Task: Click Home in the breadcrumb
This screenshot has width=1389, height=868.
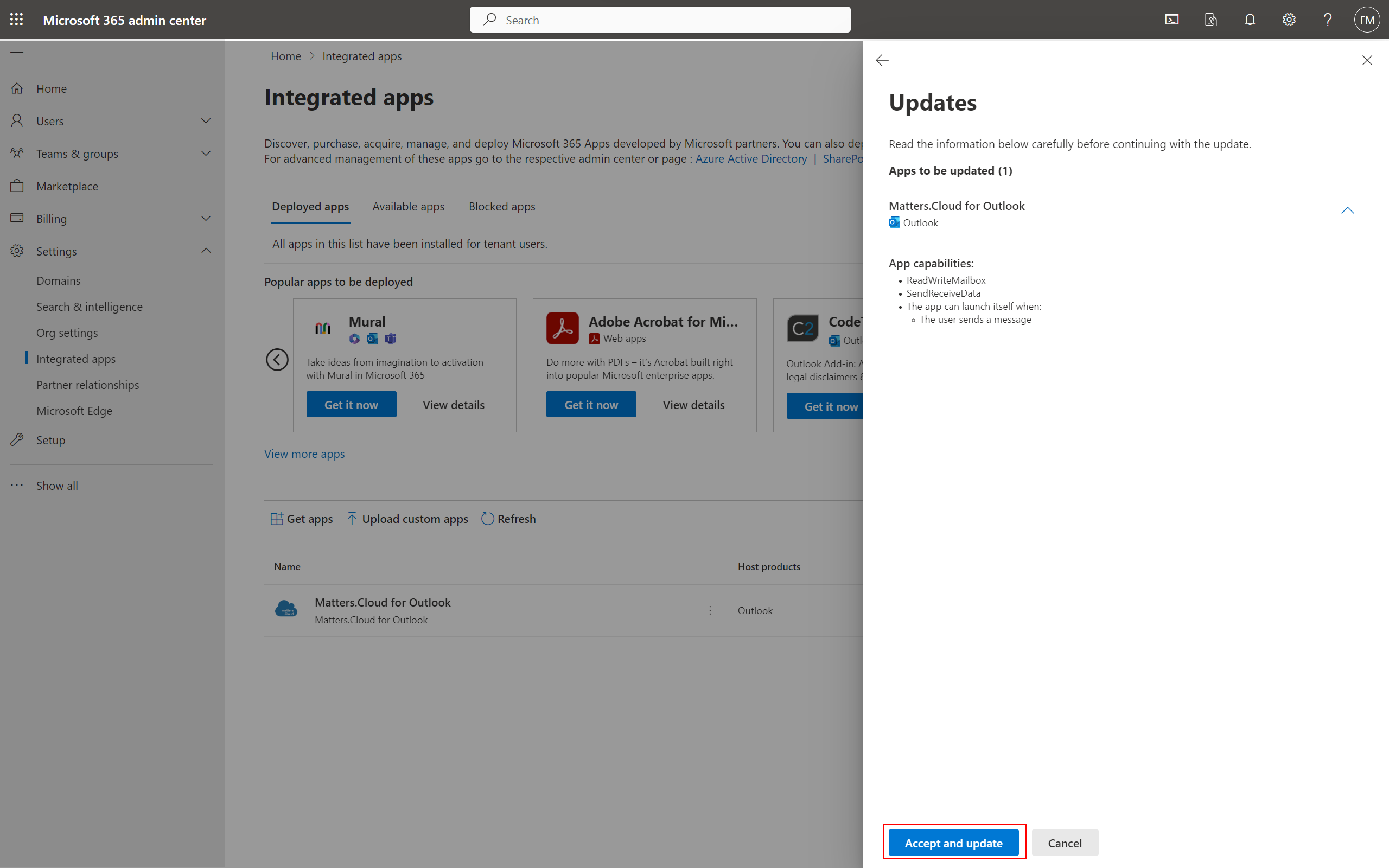Action: [x=286, y=56]
